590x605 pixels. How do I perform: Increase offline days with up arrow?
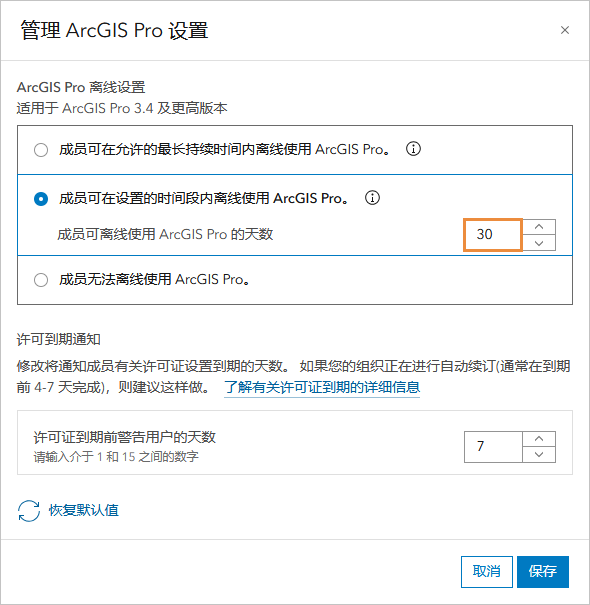[x=539, y=227]
